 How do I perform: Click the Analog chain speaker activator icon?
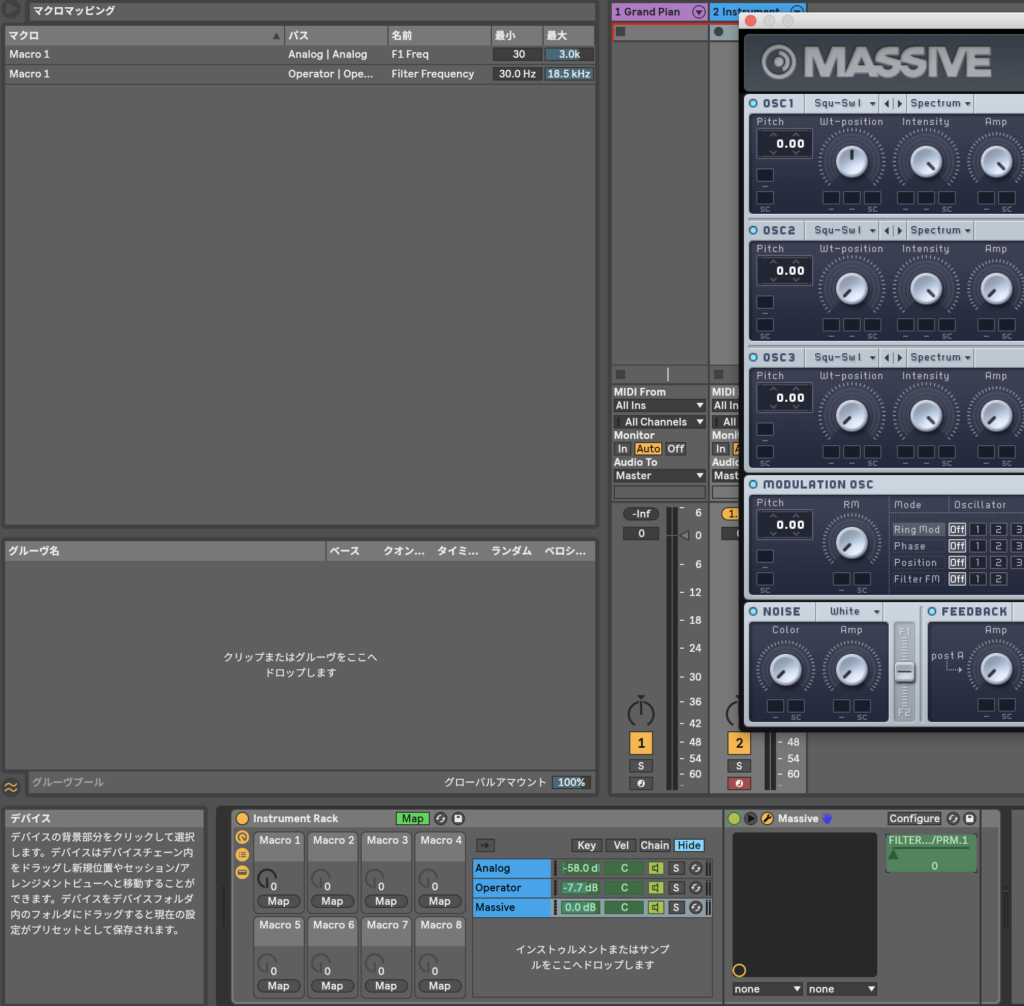tap(656, 868)
